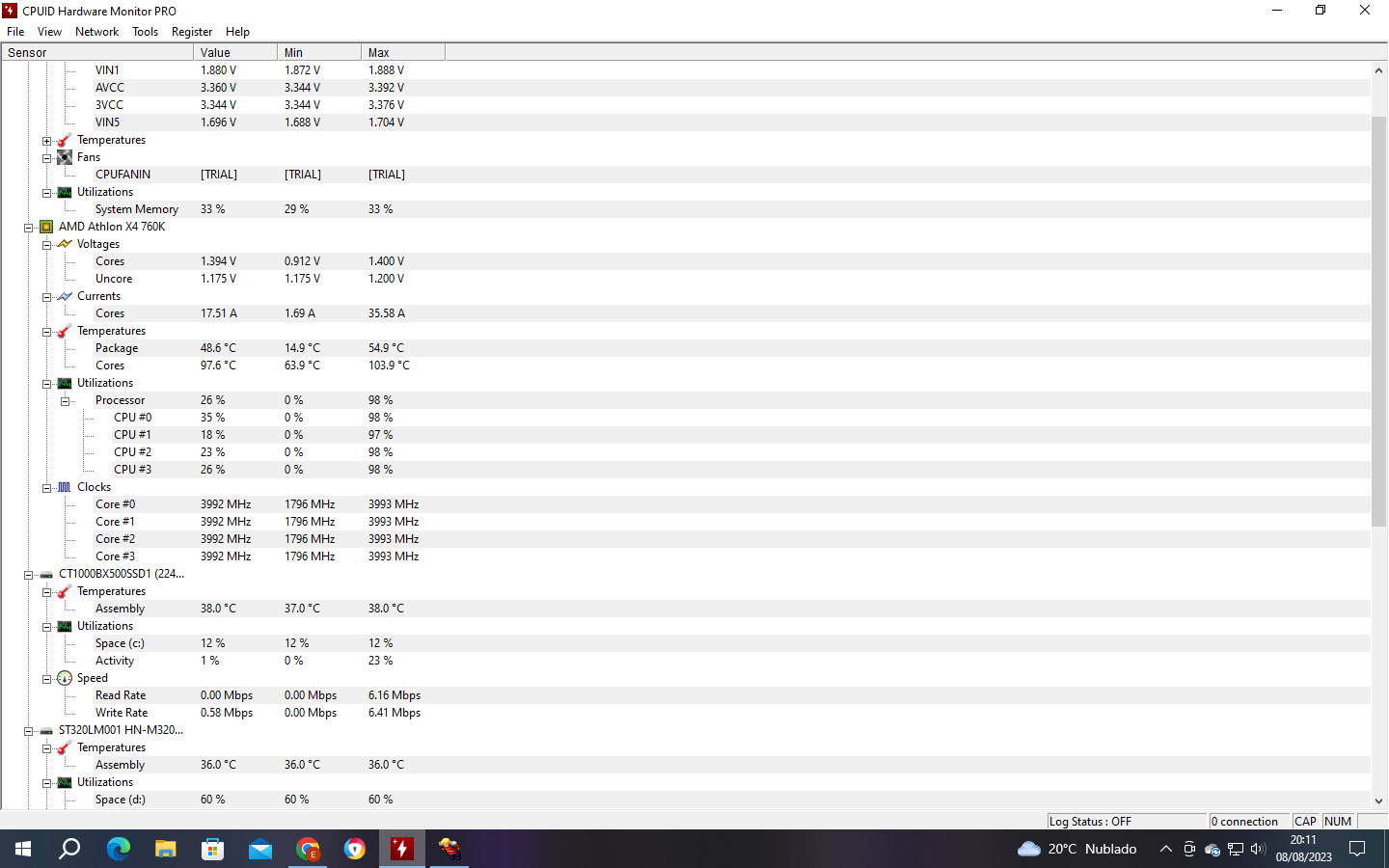Collapse the AMD Athlon X4 760K node
This screenshot has width=1389, height=868.
click(29, 228)
